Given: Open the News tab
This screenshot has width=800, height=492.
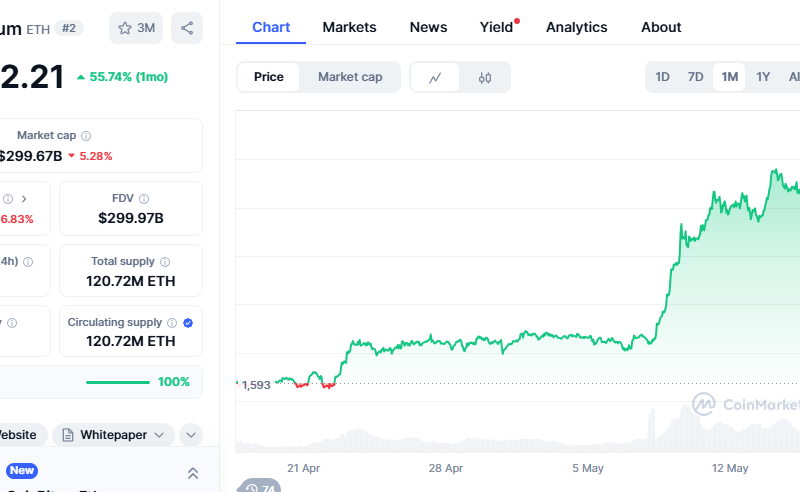Looking at the screenshot, I should [x=429, y=28].
